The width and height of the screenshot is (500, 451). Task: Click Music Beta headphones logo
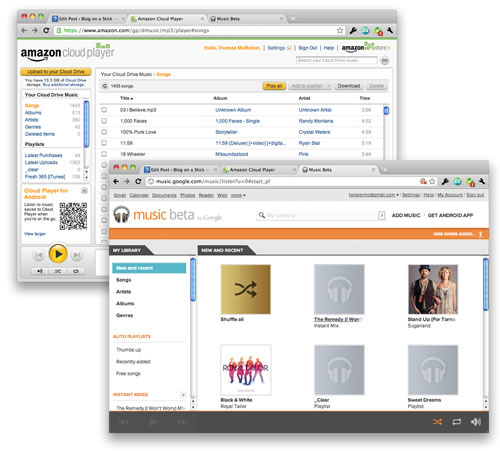121,214
